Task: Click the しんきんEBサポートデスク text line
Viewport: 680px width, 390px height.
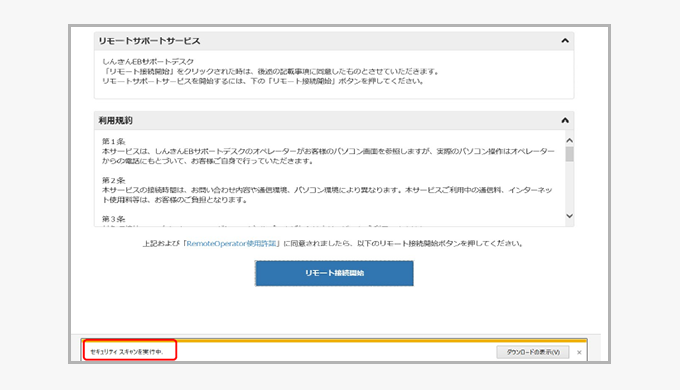Action: [148, 62]
